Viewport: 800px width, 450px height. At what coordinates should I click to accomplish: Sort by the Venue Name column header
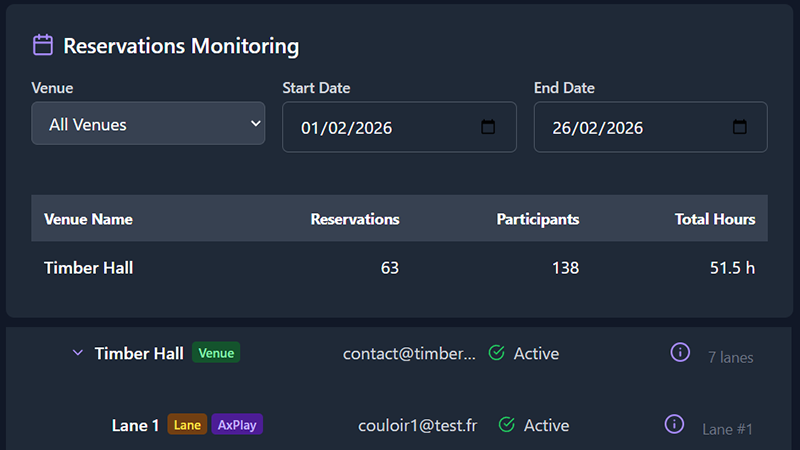(89, 219)
